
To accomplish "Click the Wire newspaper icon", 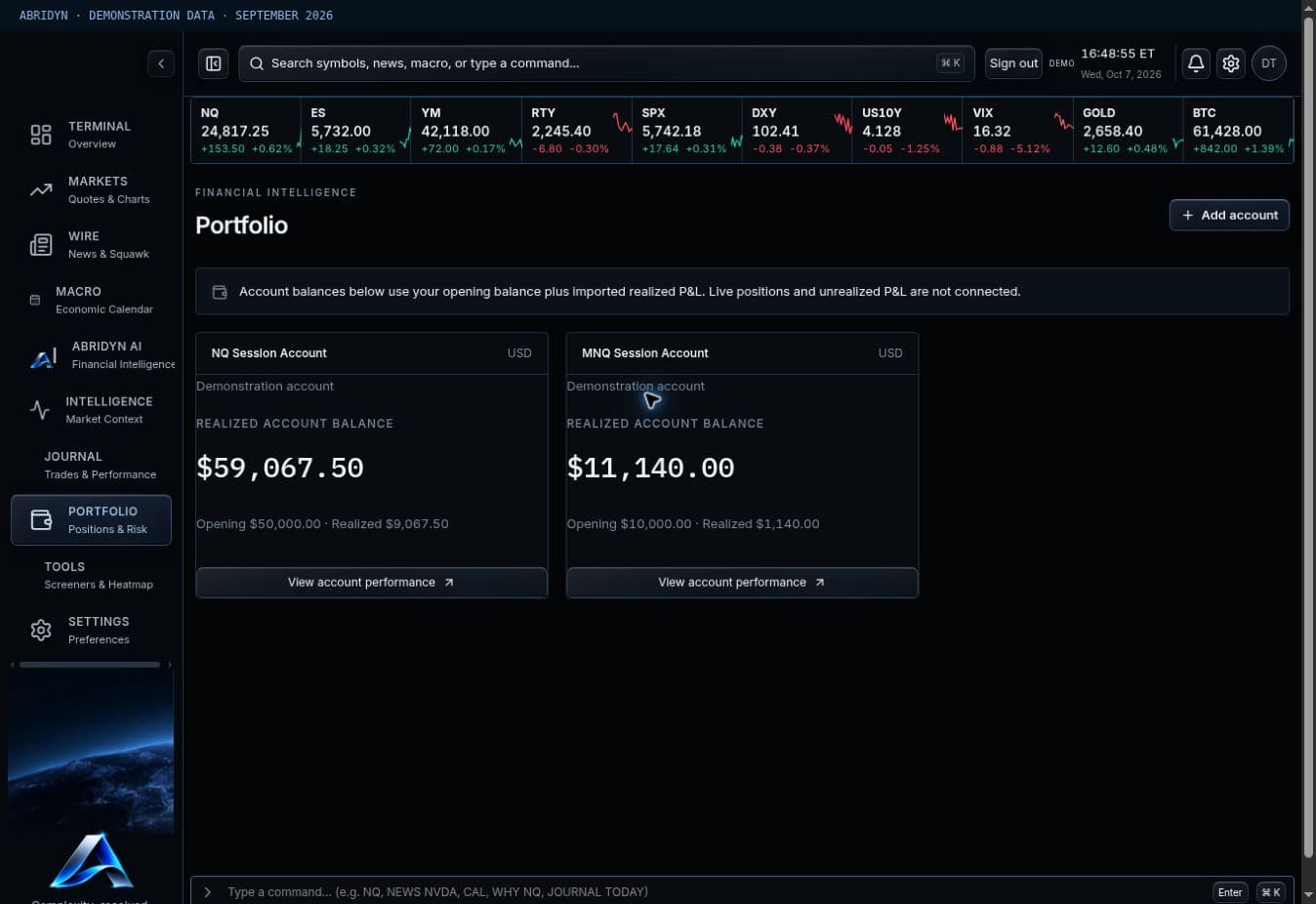I will [41, 245].
